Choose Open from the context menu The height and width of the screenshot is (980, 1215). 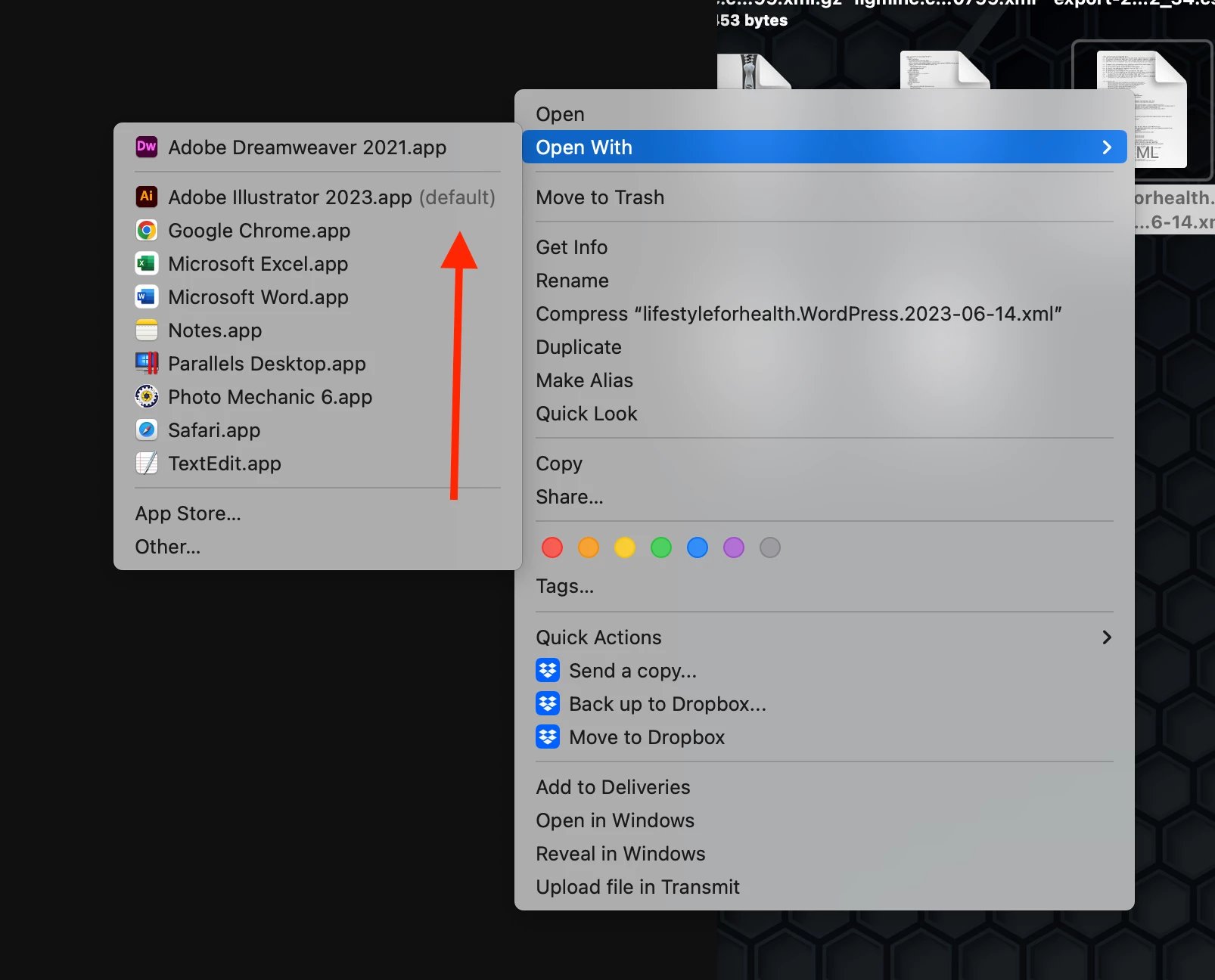[825, 114]
